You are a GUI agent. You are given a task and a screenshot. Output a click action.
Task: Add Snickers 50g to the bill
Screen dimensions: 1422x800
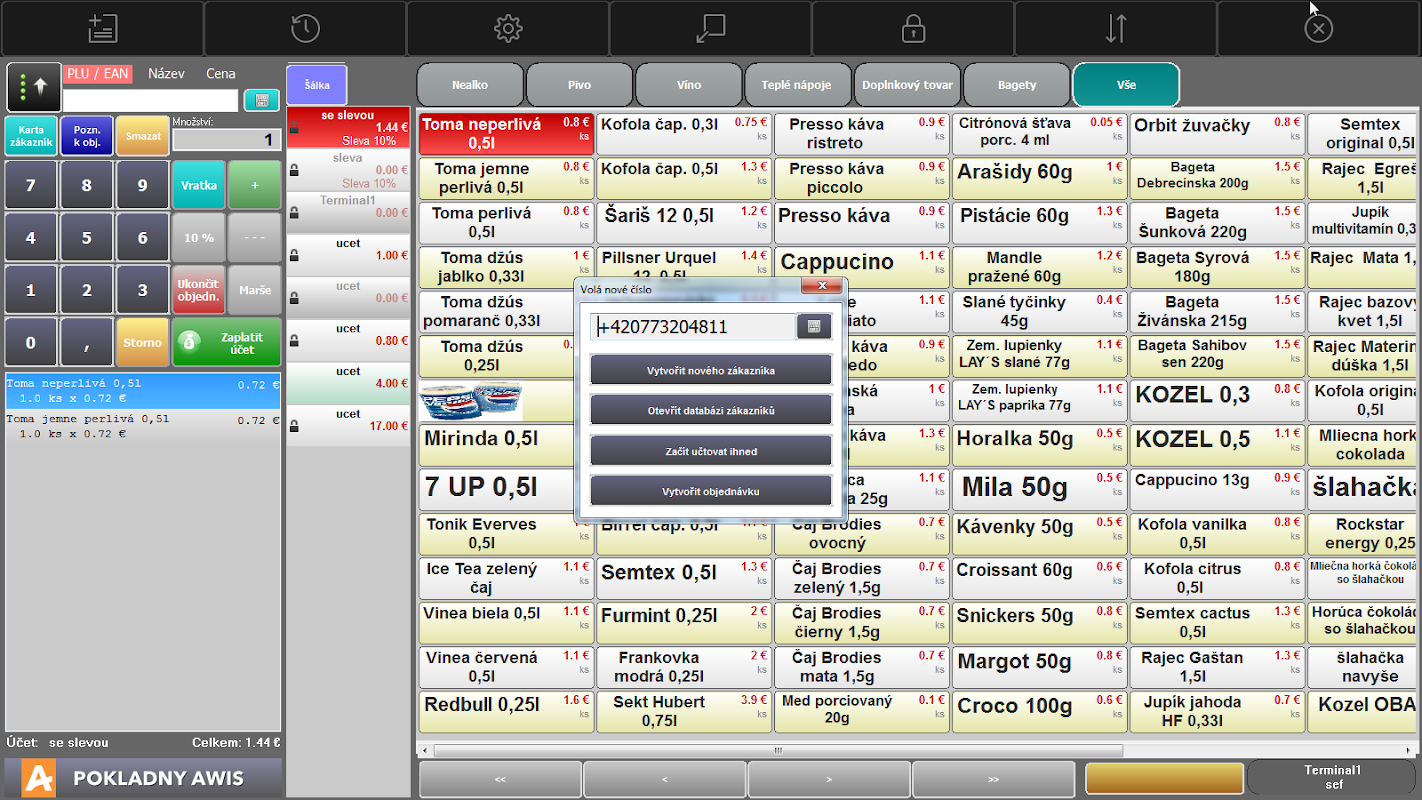coord(1039,622)
